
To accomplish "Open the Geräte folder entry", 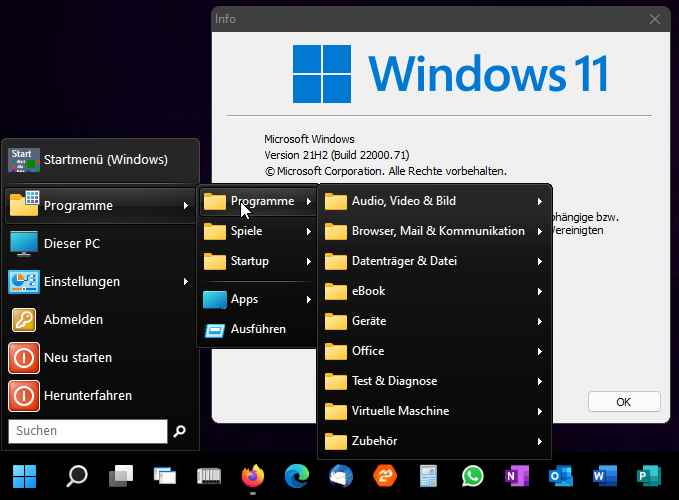I will 434,321.
